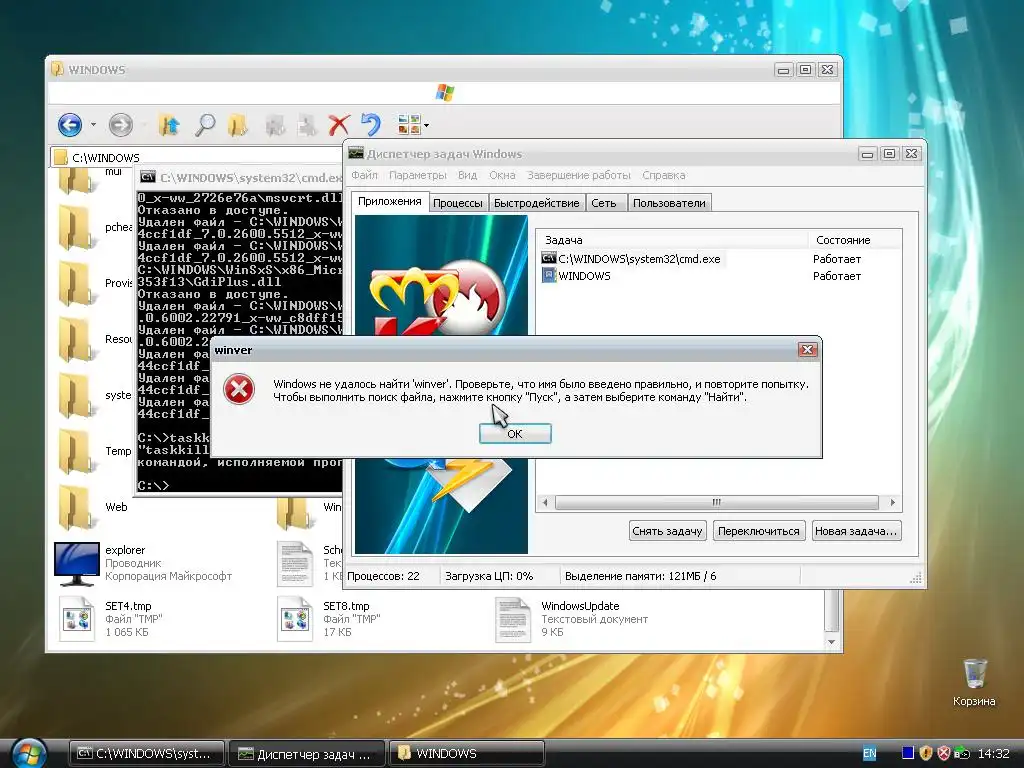
Task: Switch to the WINDOWS taskbar button
Action: [467, 754]
